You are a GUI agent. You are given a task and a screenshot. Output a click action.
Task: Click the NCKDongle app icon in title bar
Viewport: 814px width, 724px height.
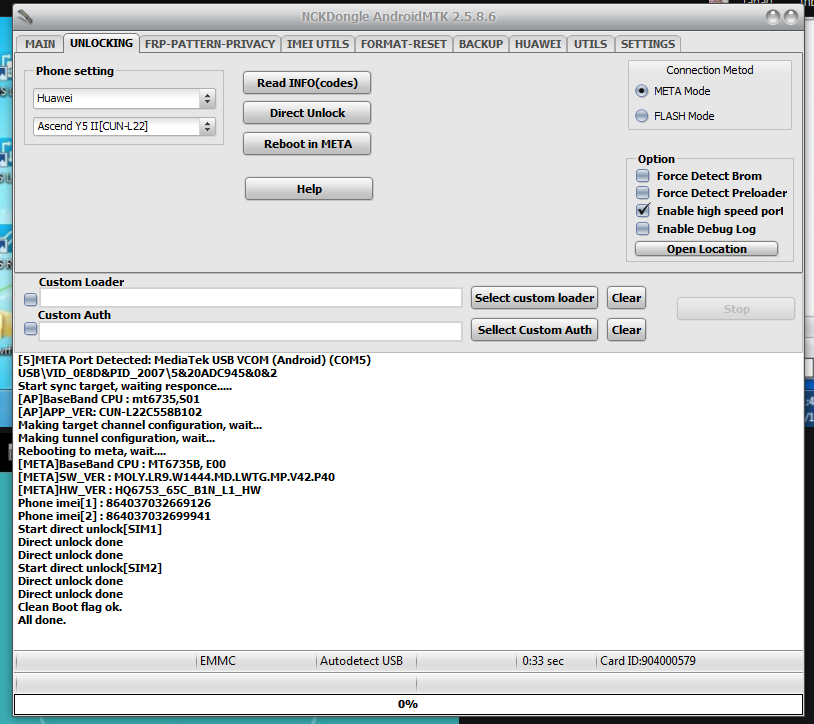[24, 17]
